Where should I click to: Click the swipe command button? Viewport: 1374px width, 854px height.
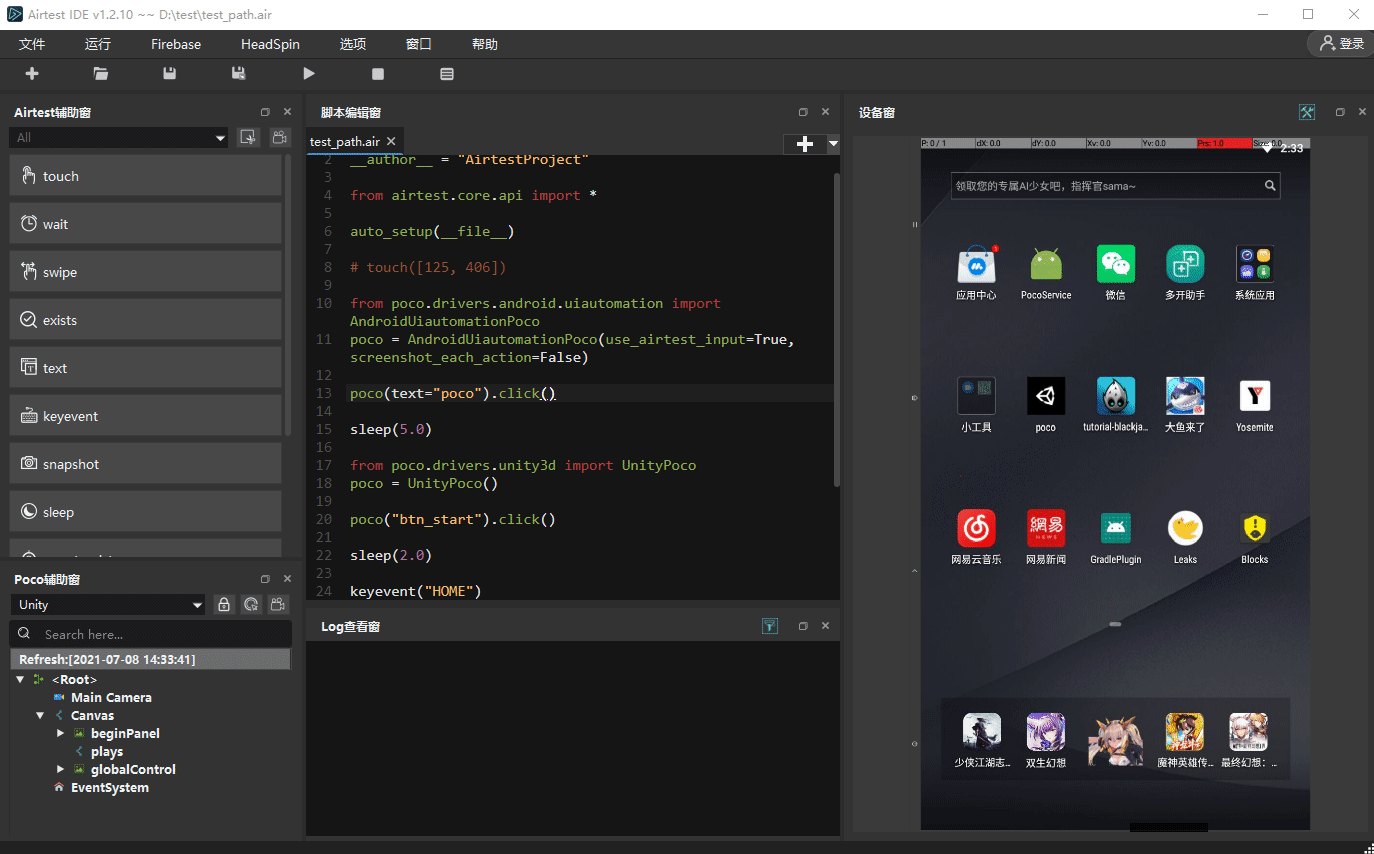coord(146,272)
